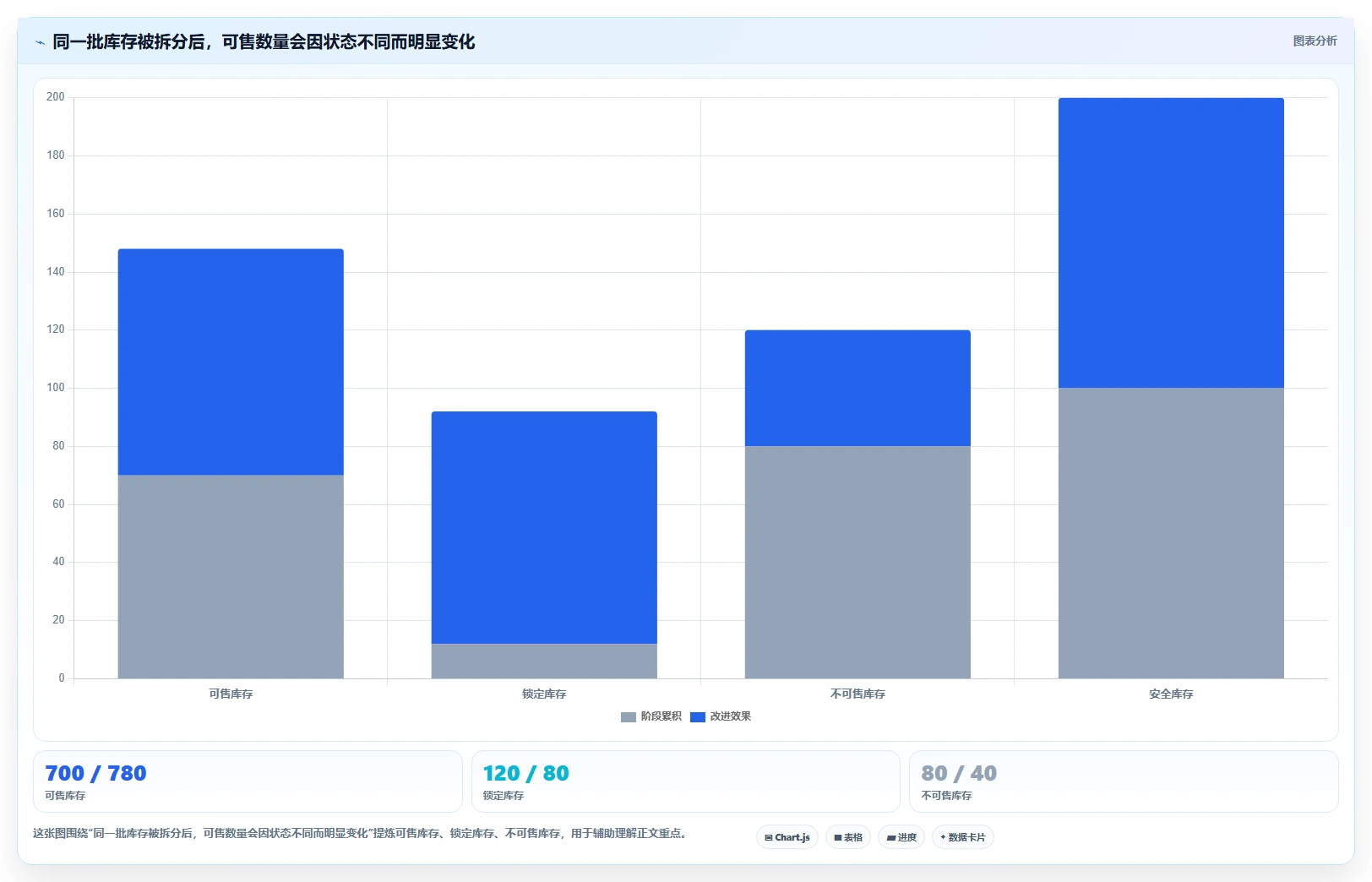
Task: Select the 表格 tag chip
Action: coord(848,837)
